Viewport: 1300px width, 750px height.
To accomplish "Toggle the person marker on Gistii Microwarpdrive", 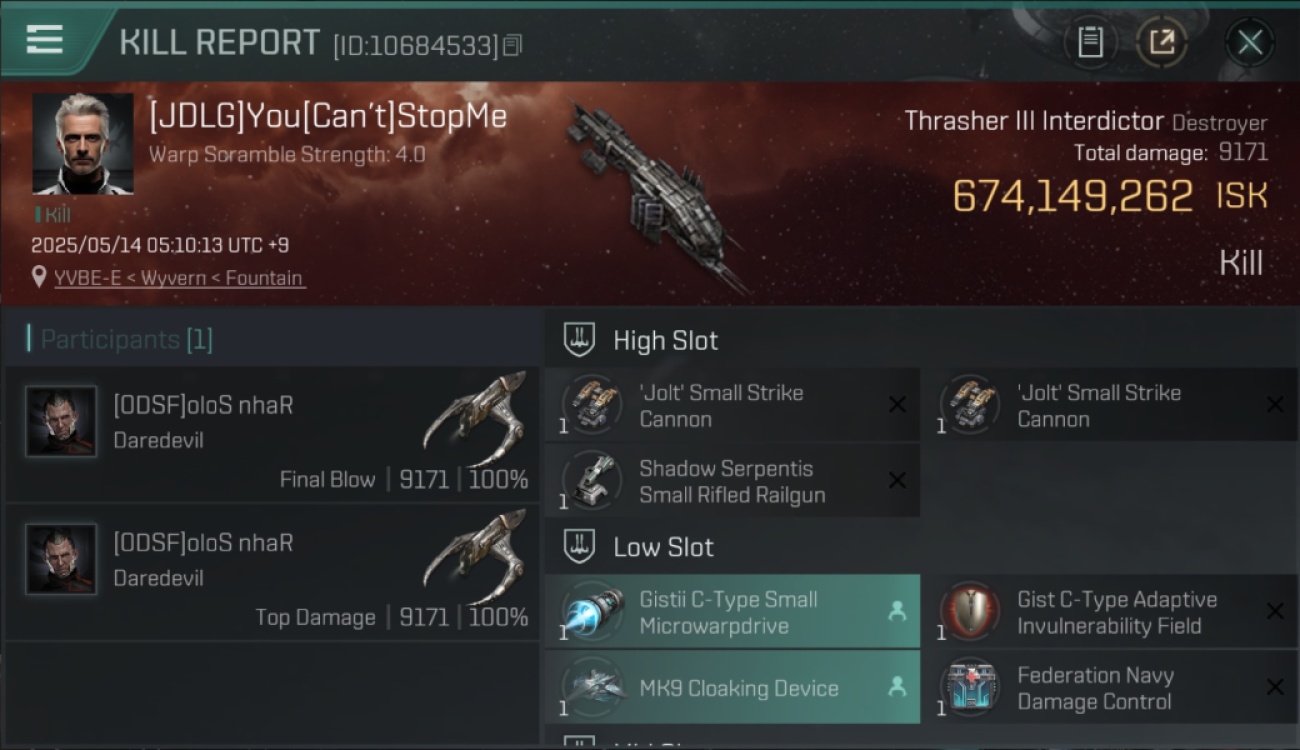I will (x=897, y=611).
